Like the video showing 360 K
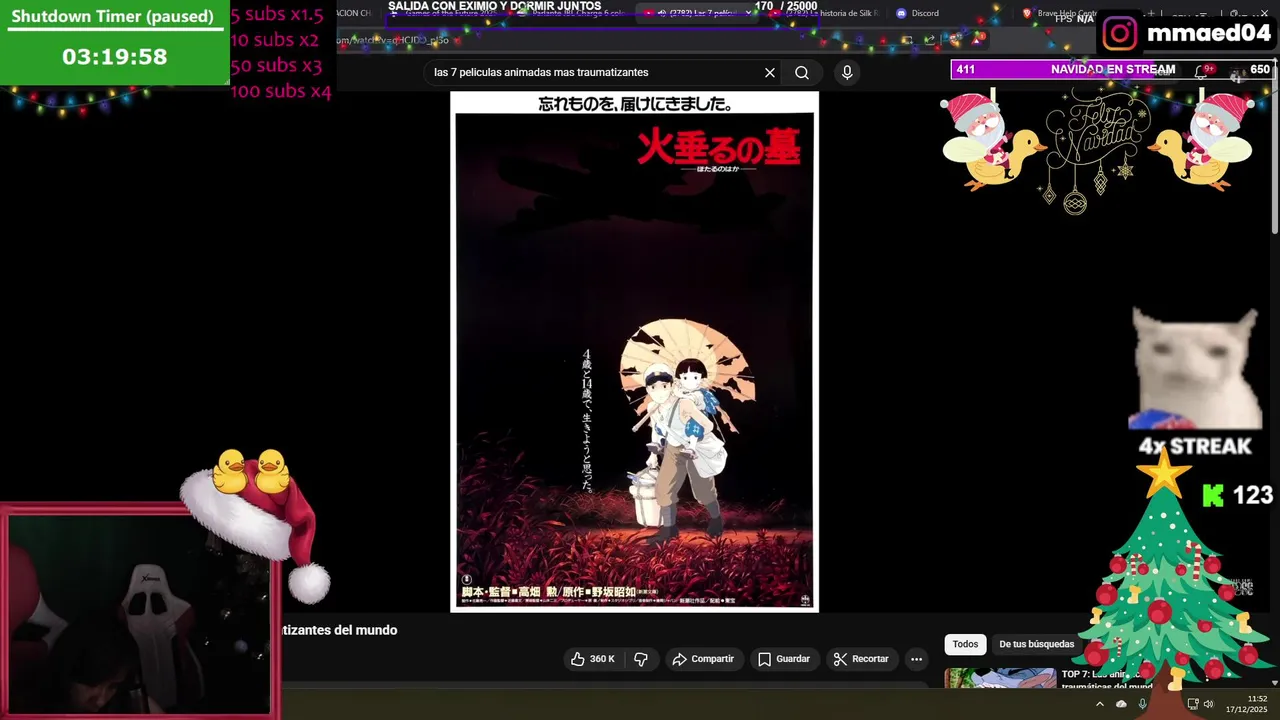This screenshot has height=720, width=1280. [x=593, y=659]
